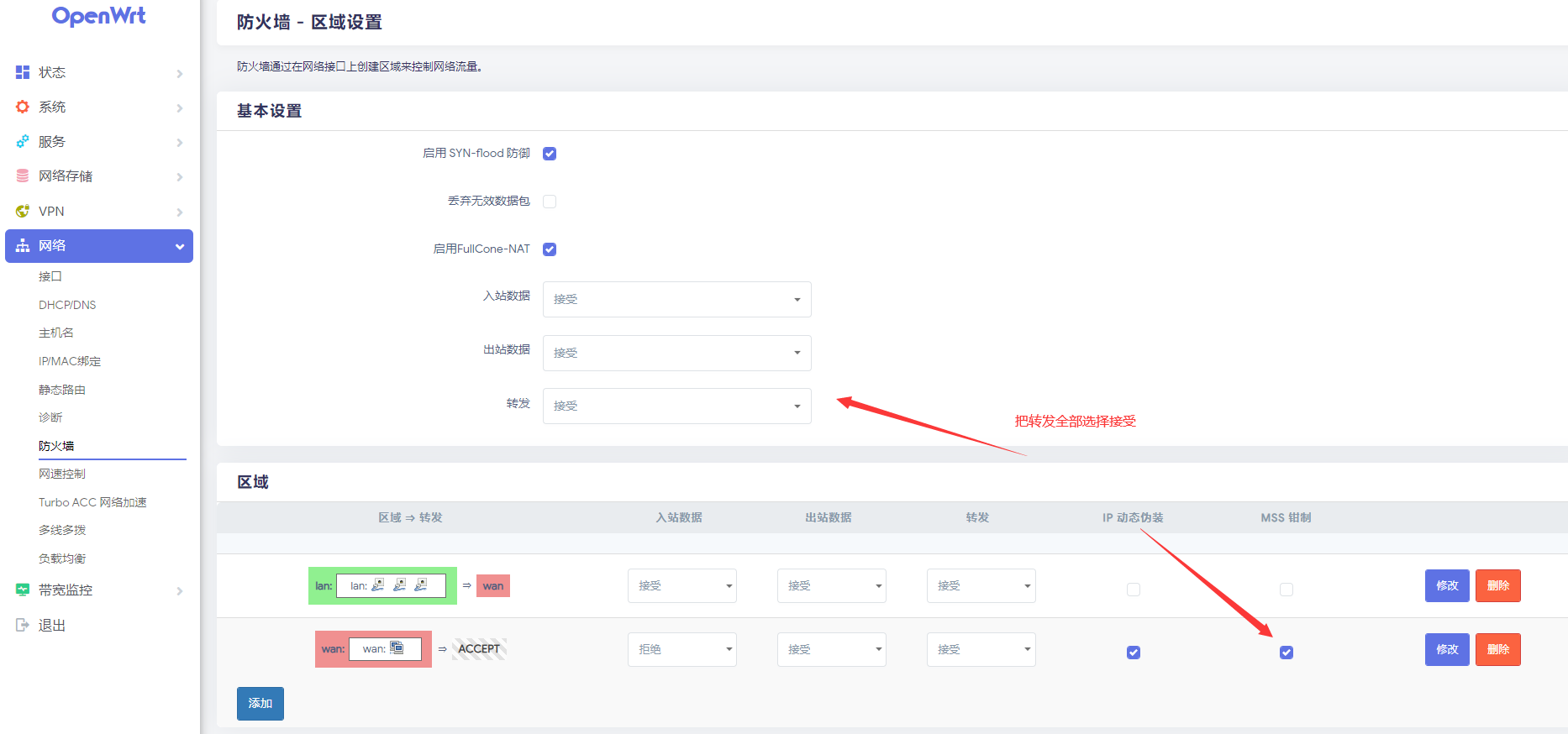Open 网速控制 page

tap(62, 474)
